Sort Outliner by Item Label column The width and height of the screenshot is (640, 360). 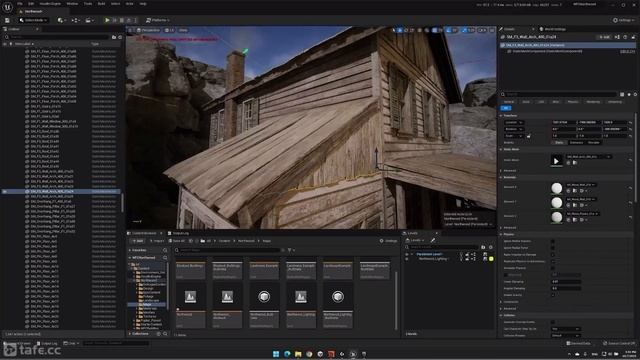tap(24, 44)
